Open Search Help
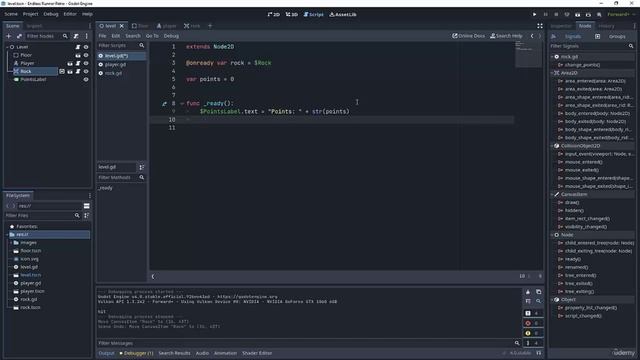This screenshot has height=360, width=640. (506, 36)
